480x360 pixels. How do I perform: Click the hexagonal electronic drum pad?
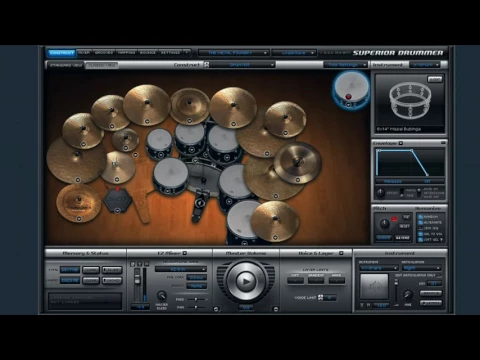point(118,199)
